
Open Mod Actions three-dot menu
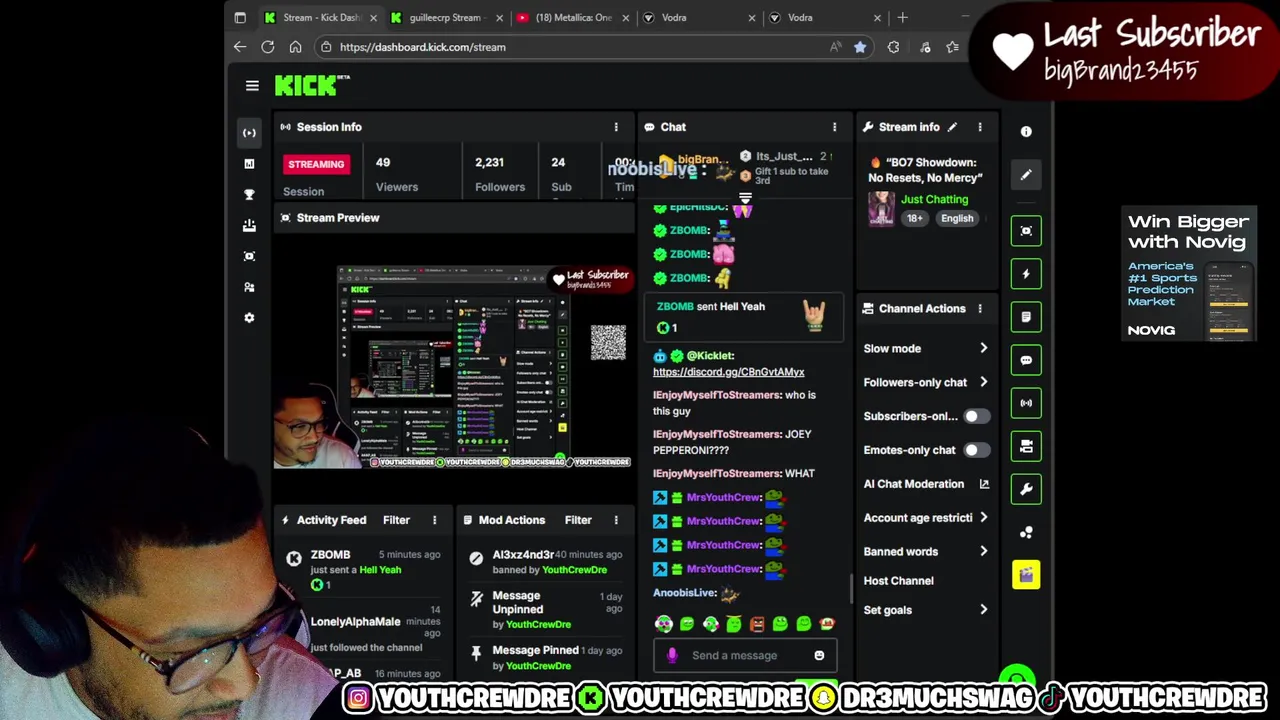click(x=616, y=520)
